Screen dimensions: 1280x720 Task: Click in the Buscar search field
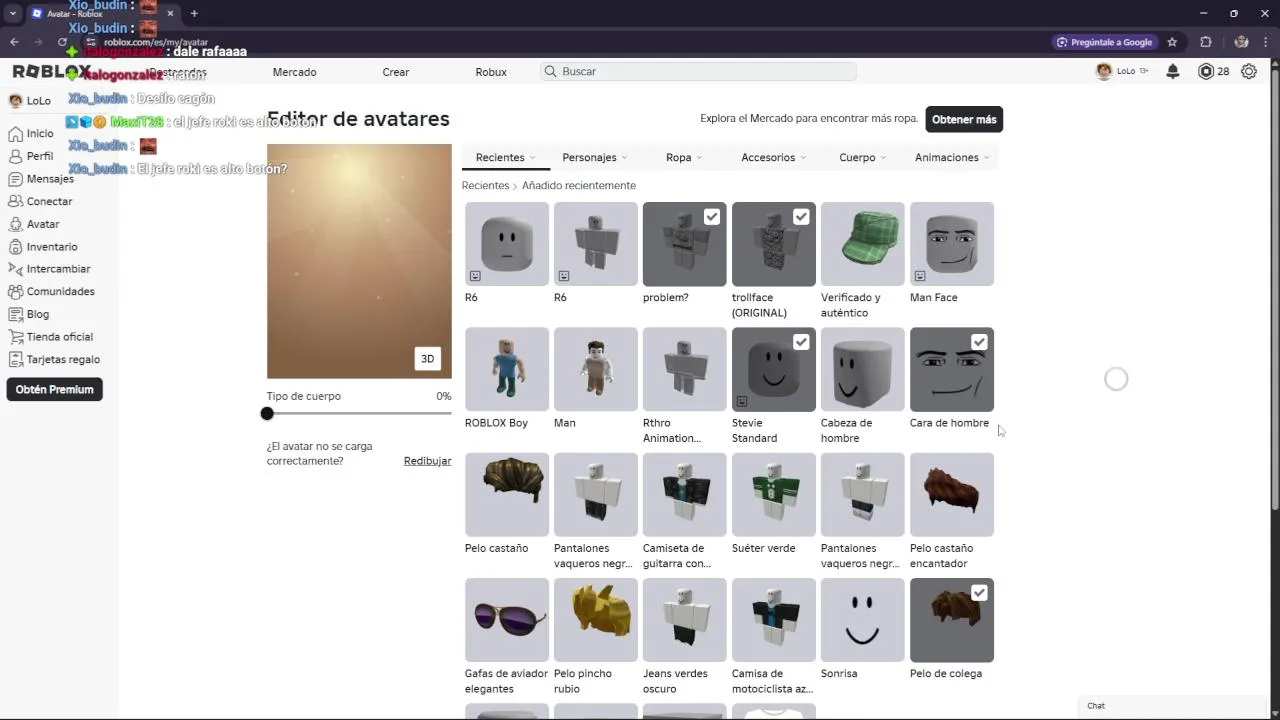pos(698,72)
